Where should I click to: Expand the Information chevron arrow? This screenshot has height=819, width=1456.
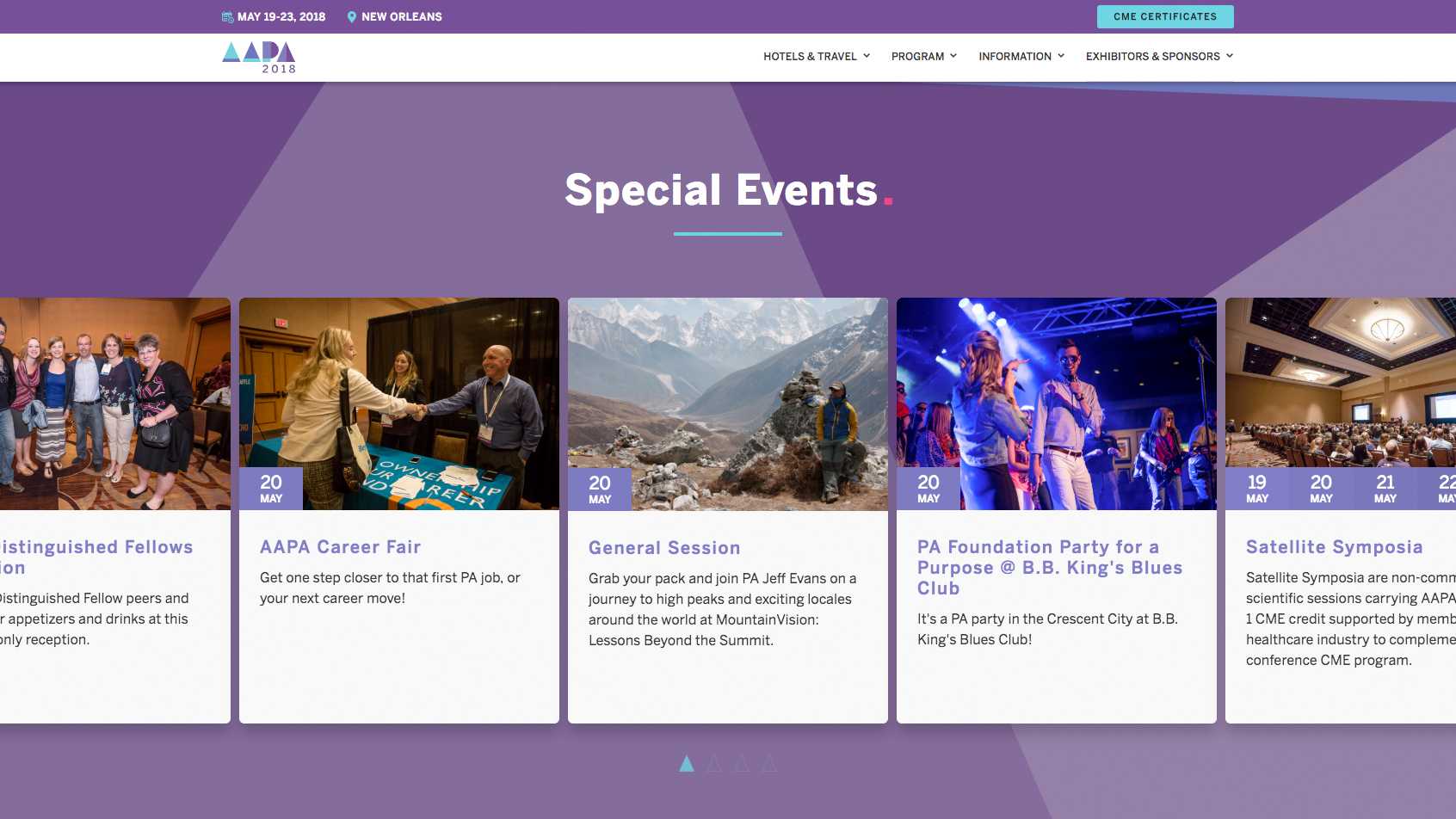tap(1061, 56)
